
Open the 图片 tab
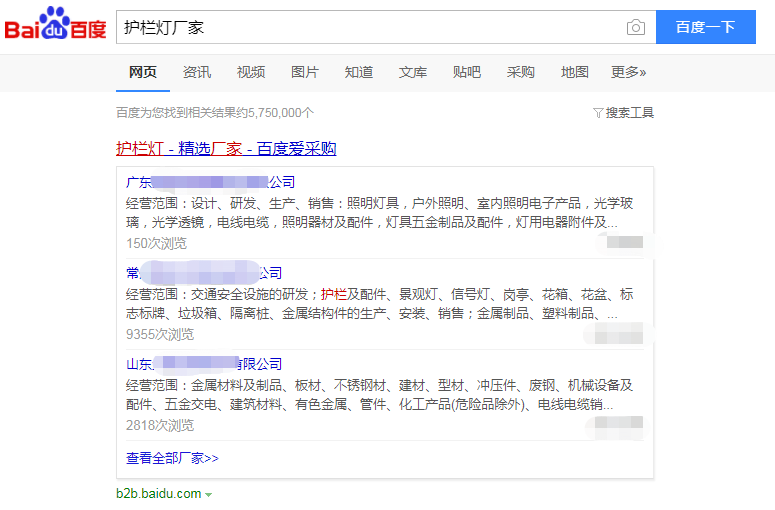[304, 72]
